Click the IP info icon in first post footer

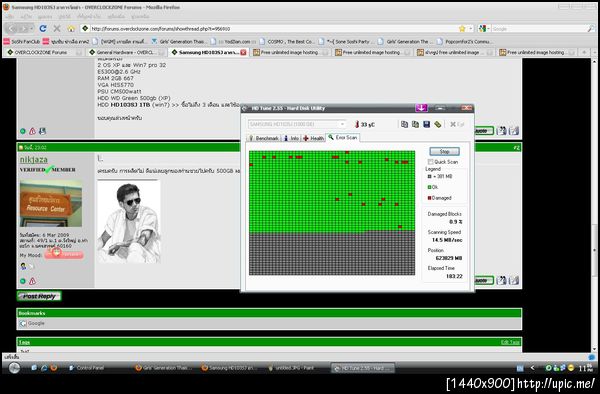[x=42, y=131]
